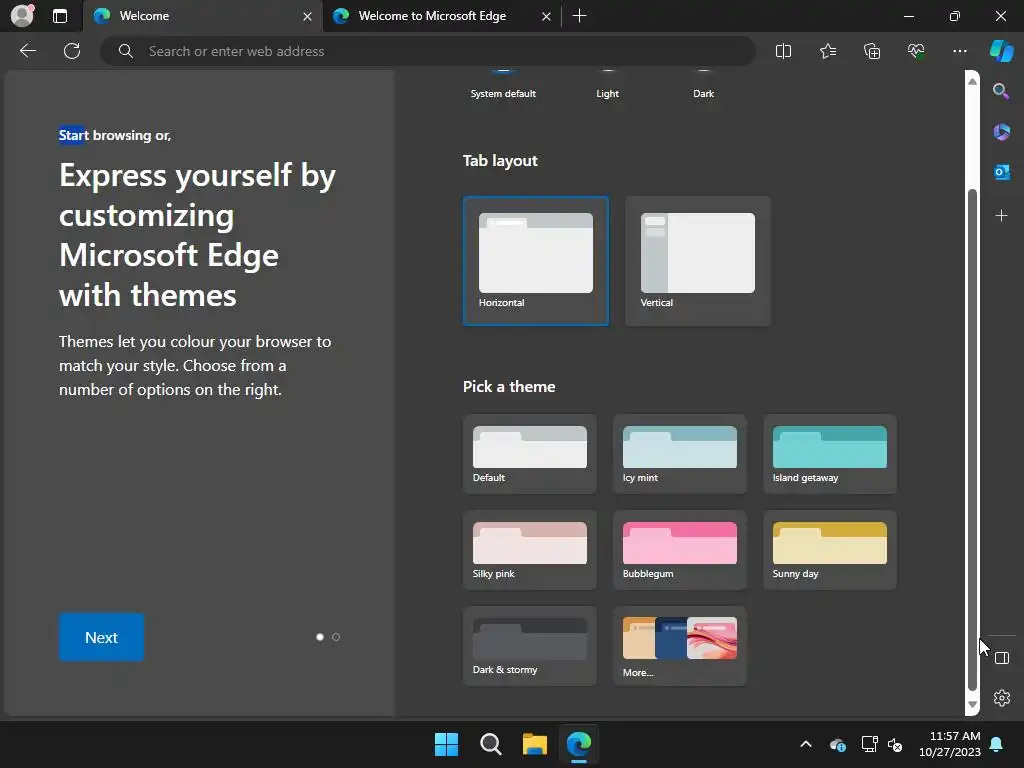The image size is (1024, 768).
Task: Open the profile avatar in title bar
Action: 23,16
